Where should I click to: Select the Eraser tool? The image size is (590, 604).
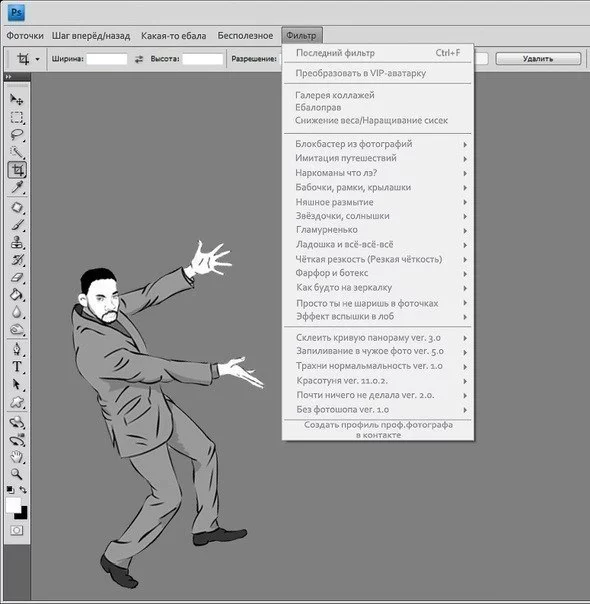pyautogui.click(x=17, y=277)
